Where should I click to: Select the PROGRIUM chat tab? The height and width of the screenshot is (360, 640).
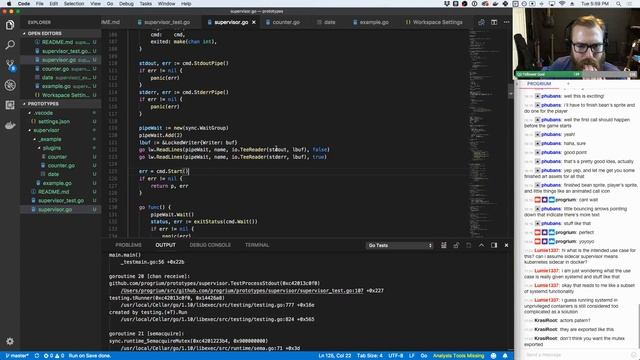(539, 84)
